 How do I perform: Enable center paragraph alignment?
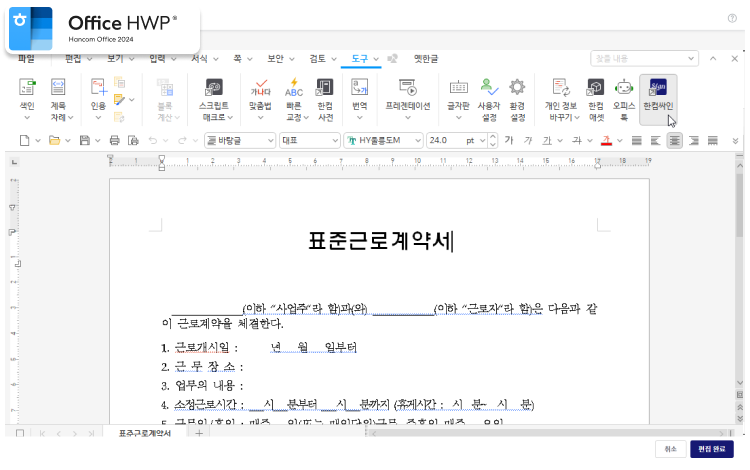[675, 141]
